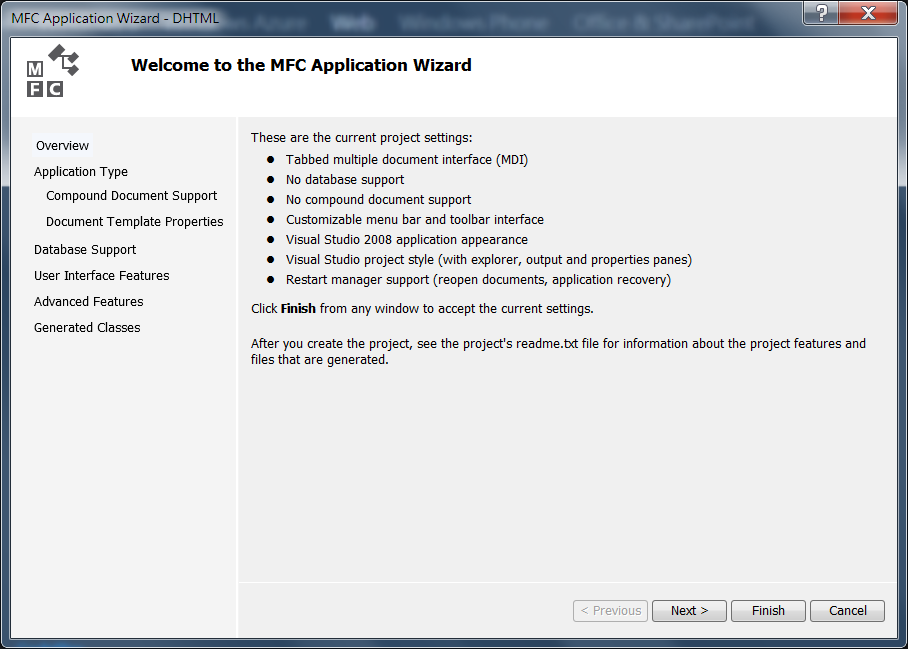The image size is (908, 649).
Task: Click 'These are the current project settings:' text
Action: [x=361, y=138]
